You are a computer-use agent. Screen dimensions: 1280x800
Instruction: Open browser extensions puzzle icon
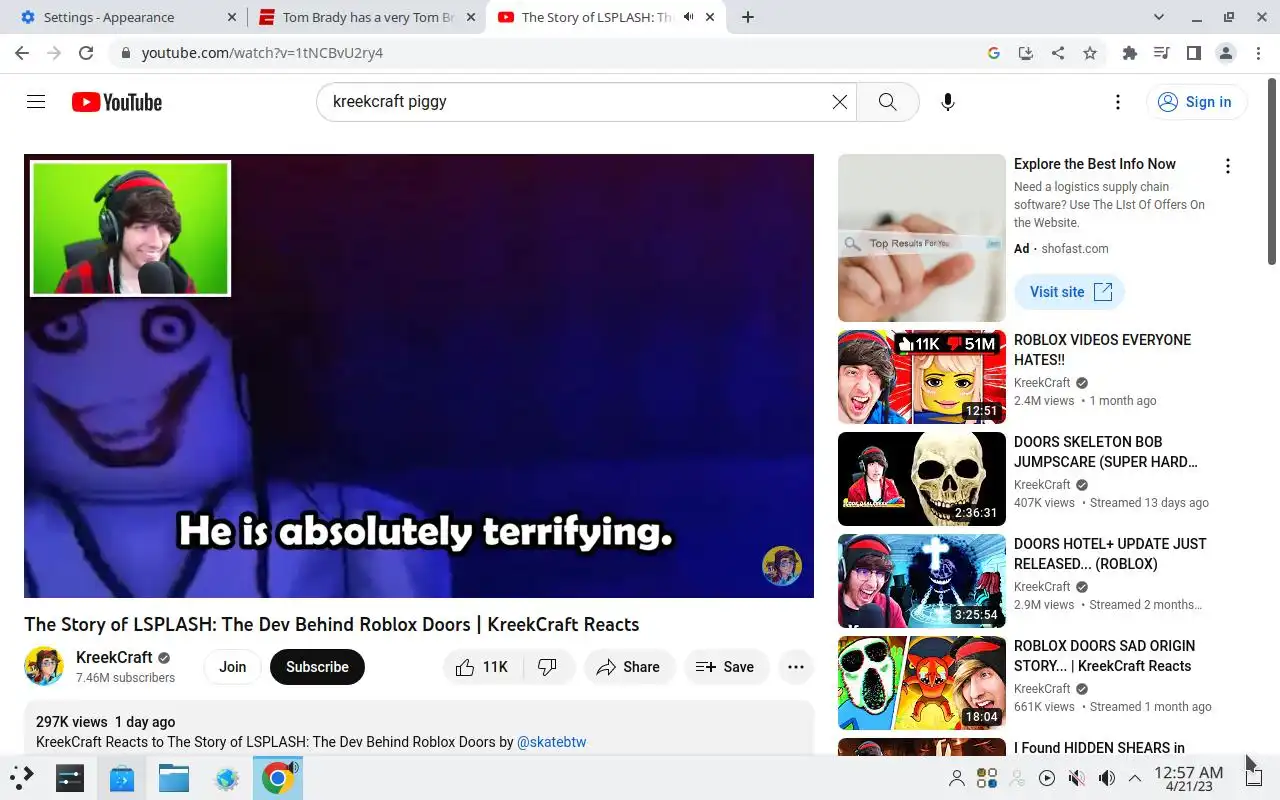coord(1130,53)
